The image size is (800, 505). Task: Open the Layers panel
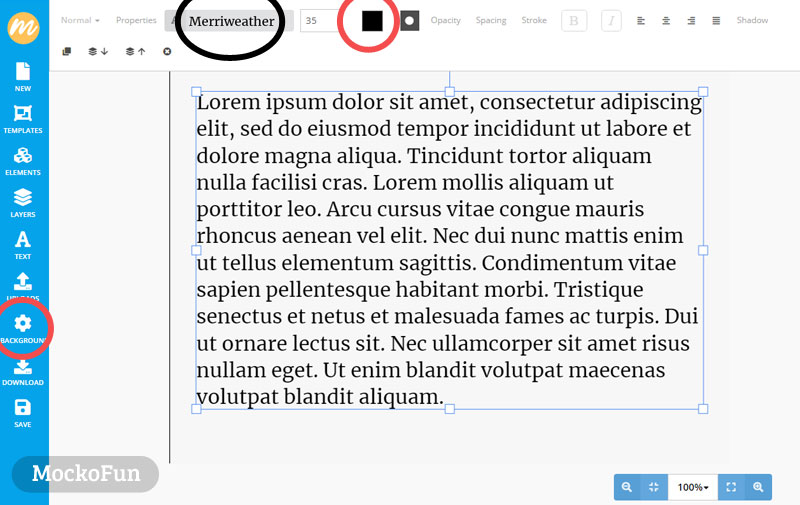pyautogui.click(x=23, y=203)
